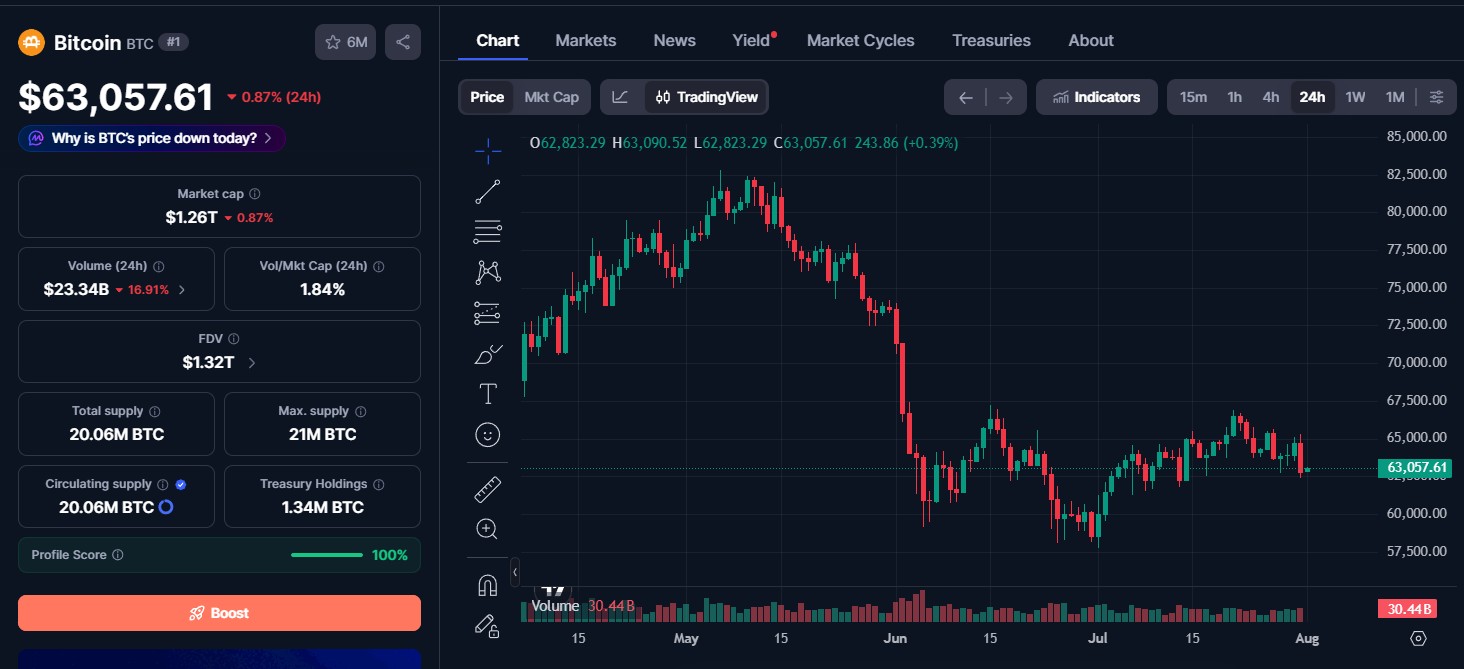Set the chart interval to 1h
Screen dimensions: 1464x669
coord(1235,97)
